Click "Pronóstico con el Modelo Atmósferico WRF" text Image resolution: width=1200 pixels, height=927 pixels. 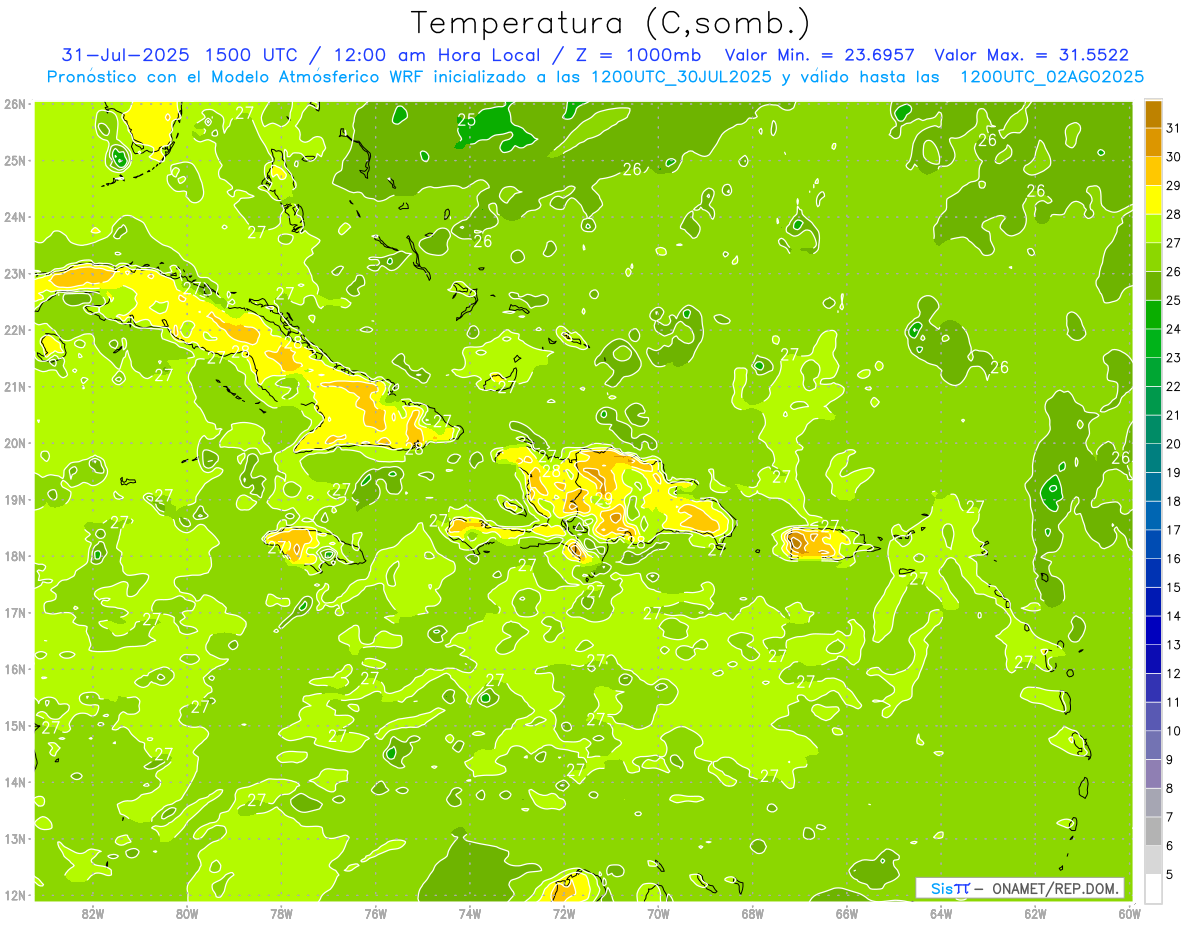coord(237,77)
